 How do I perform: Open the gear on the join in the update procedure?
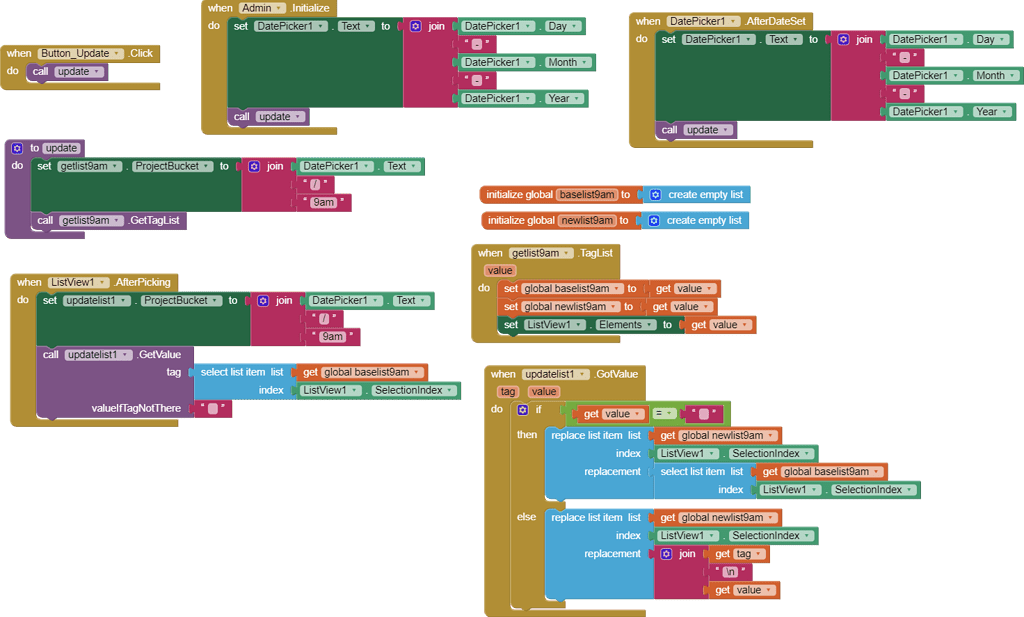tap(256, 166)
